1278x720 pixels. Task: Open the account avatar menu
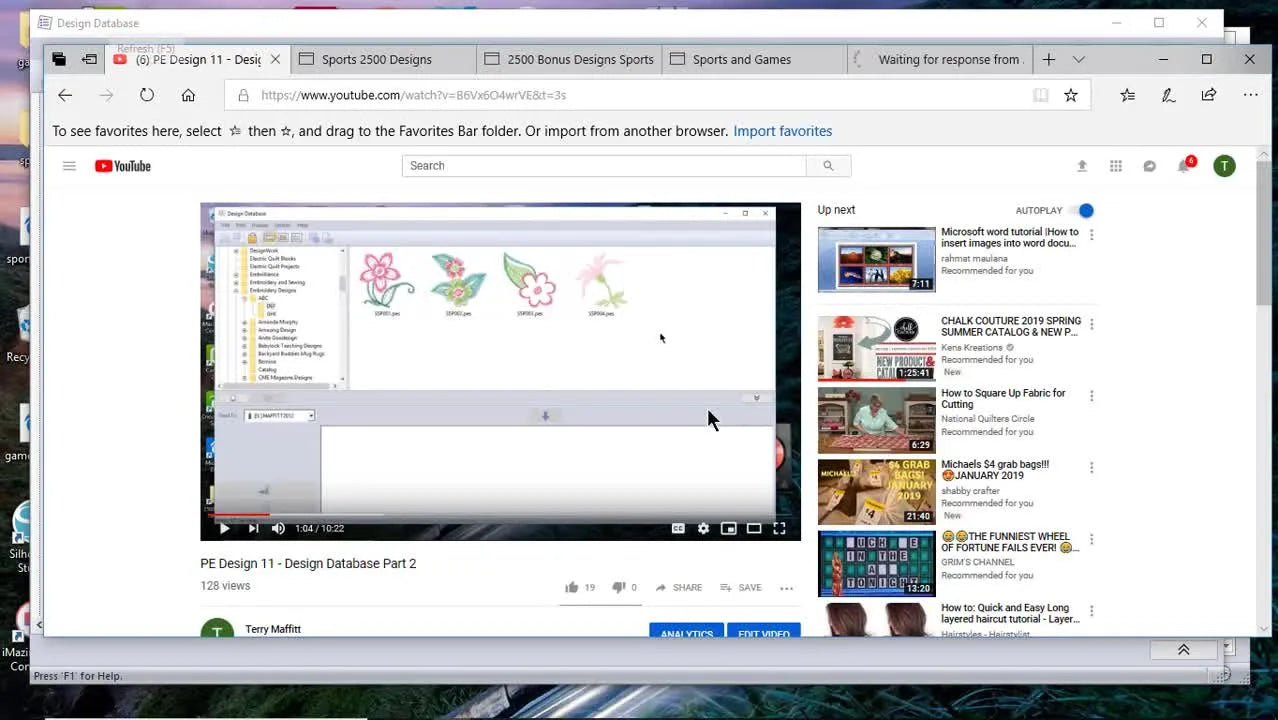pyautogui.click(x=1224, y=166)
